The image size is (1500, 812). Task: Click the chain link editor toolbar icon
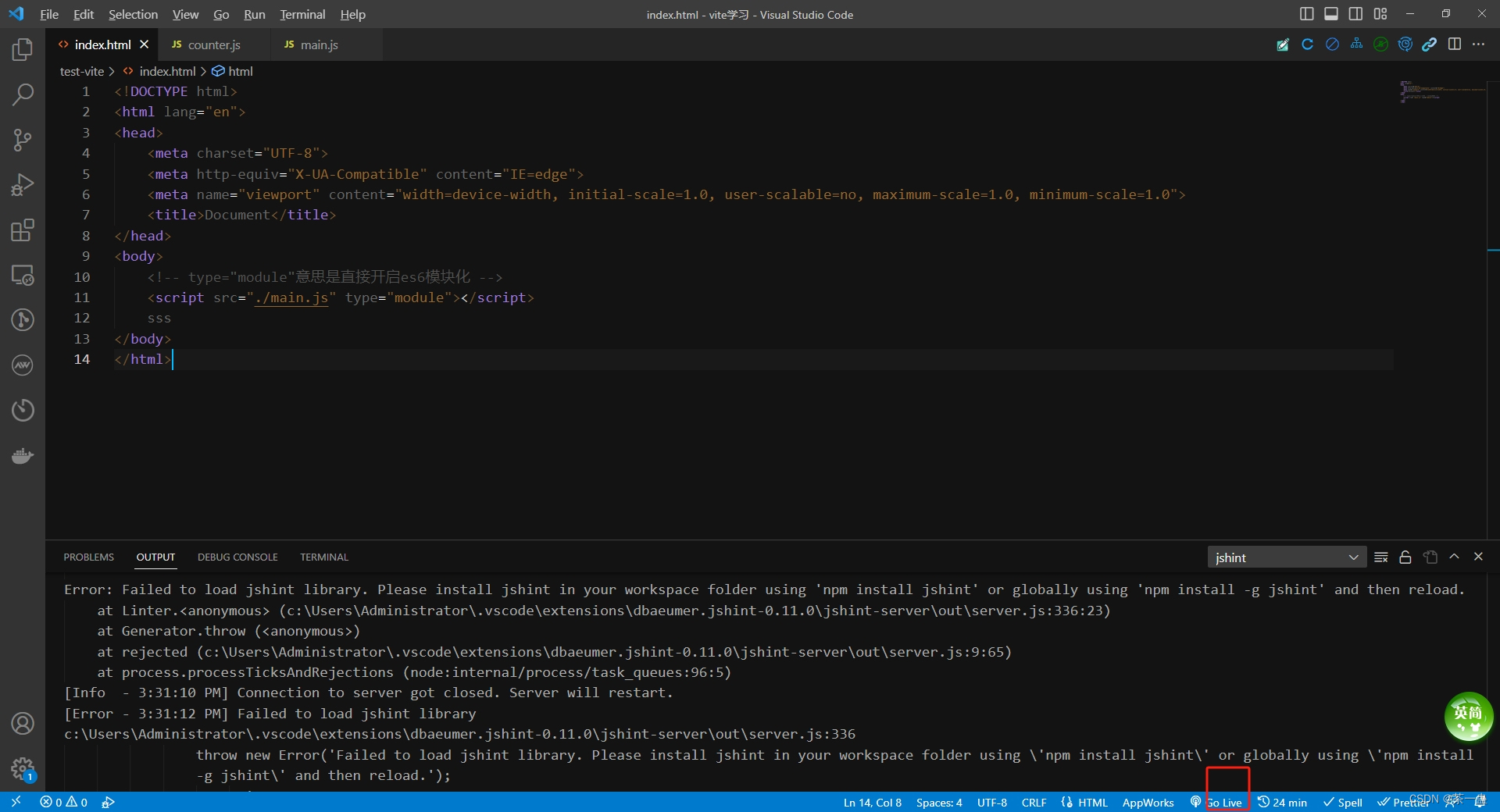[1430, 45]
